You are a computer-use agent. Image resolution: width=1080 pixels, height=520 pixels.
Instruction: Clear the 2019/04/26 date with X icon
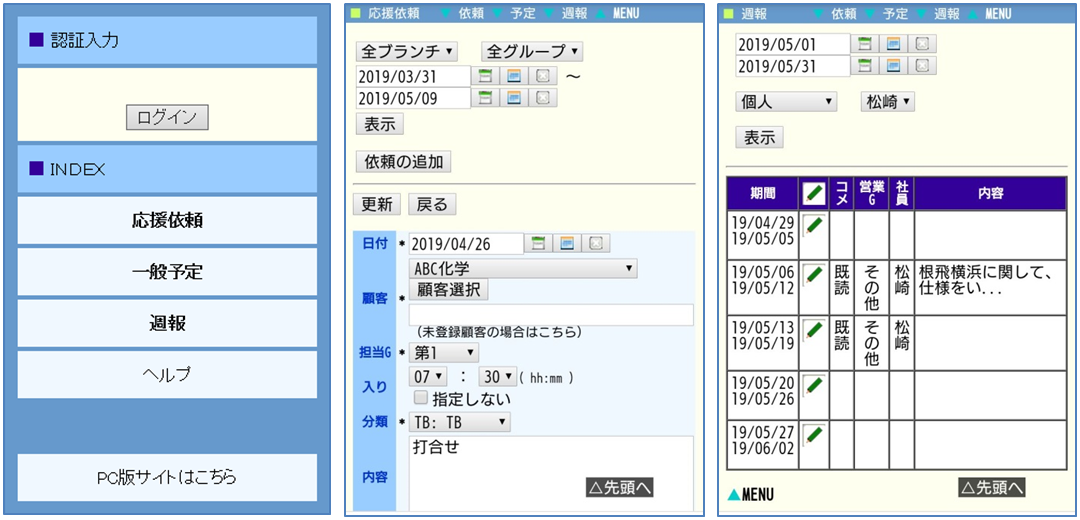point(596,244)
